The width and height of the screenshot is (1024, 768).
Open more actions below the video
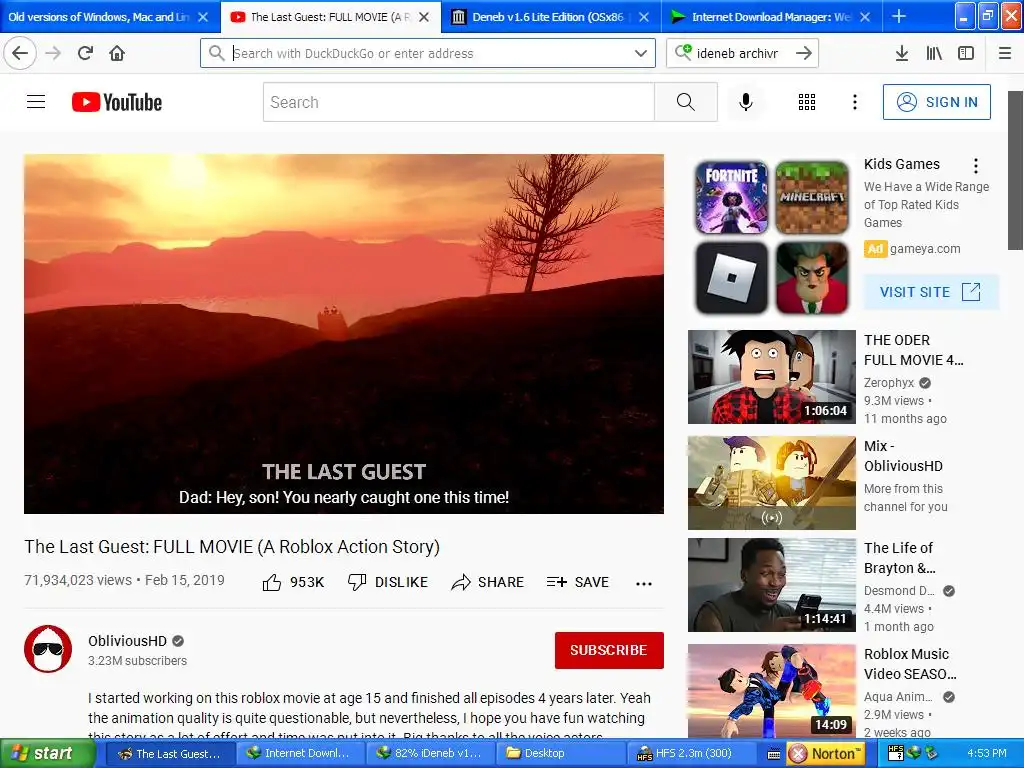(x=644, y=583)
